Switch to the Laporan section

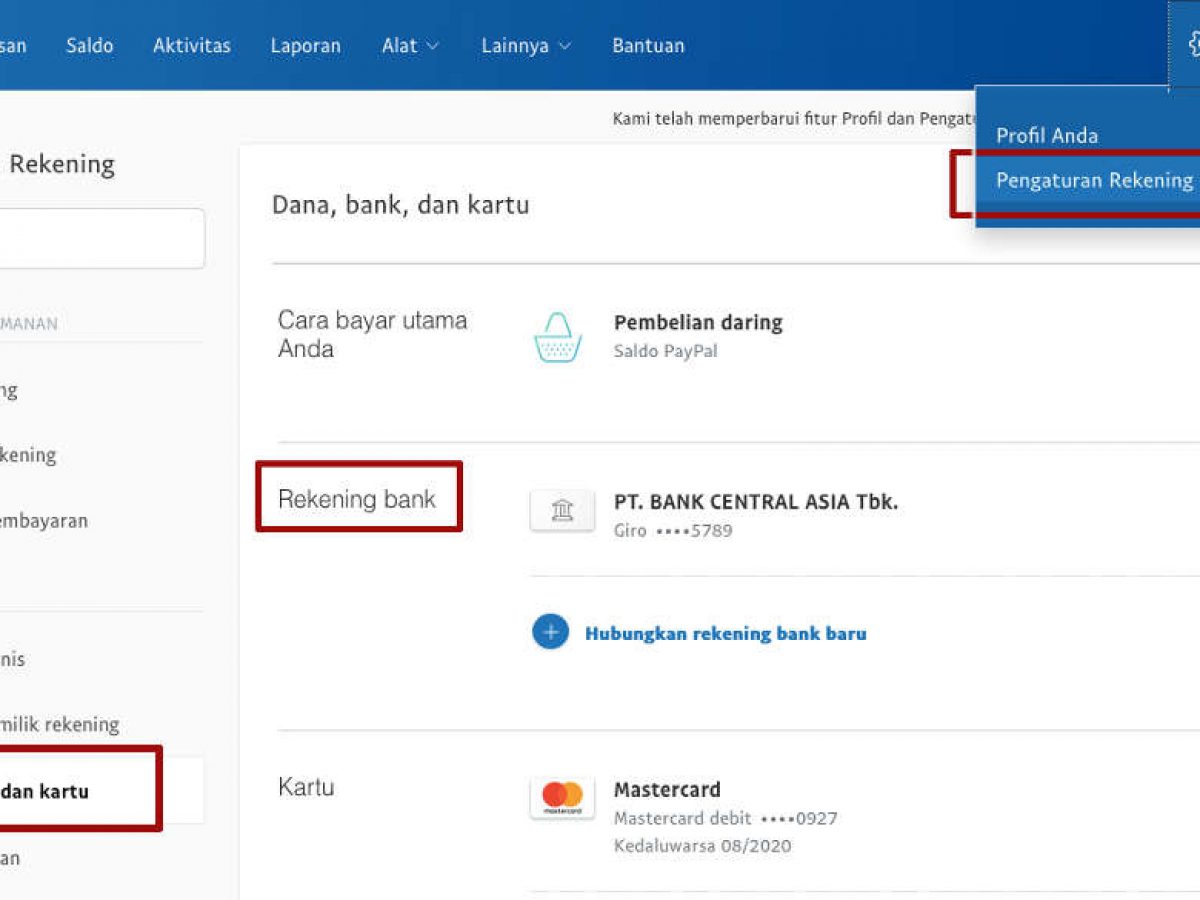[x=306, y=45]
